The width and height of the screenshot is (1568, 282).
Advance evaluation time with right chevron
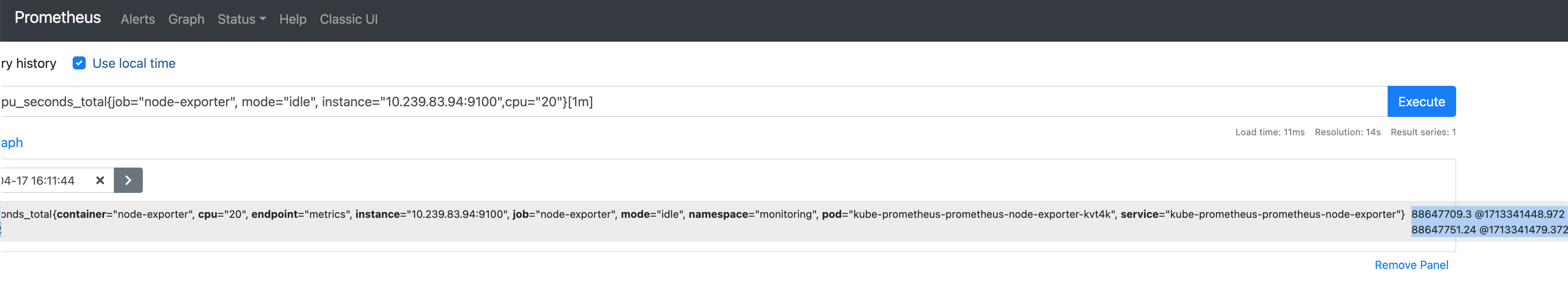tap(128, 180)
